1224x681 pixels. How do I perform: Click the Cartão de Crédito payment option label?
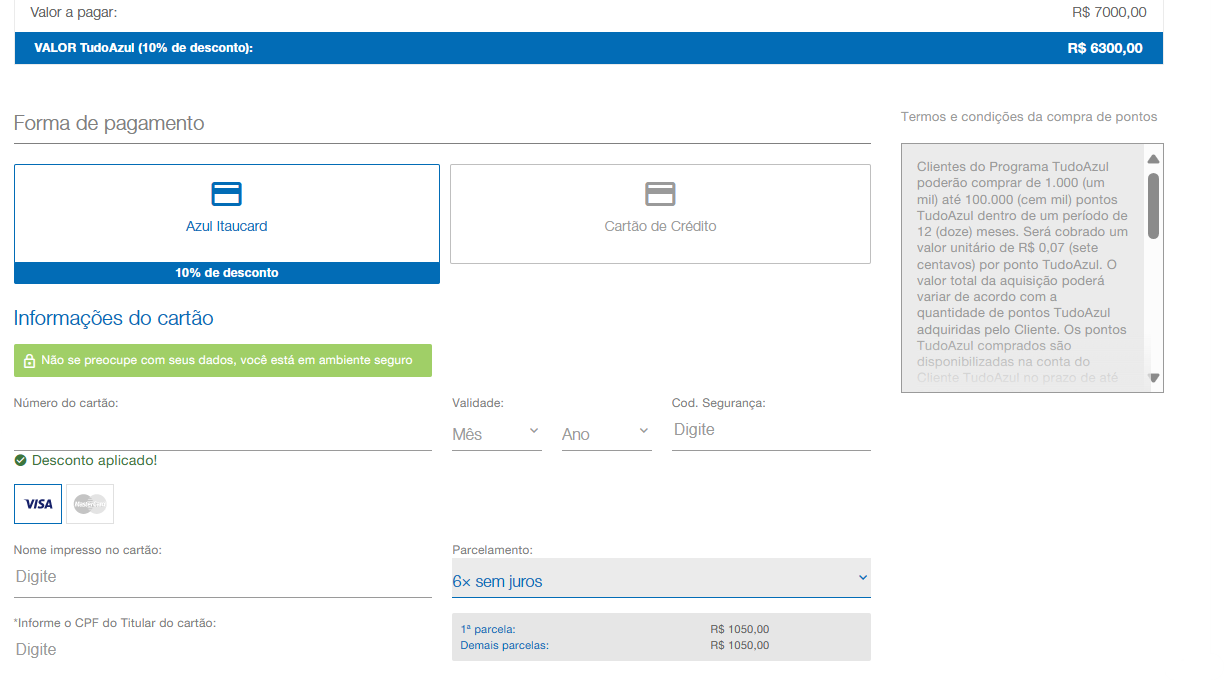[x=660, y=226]
